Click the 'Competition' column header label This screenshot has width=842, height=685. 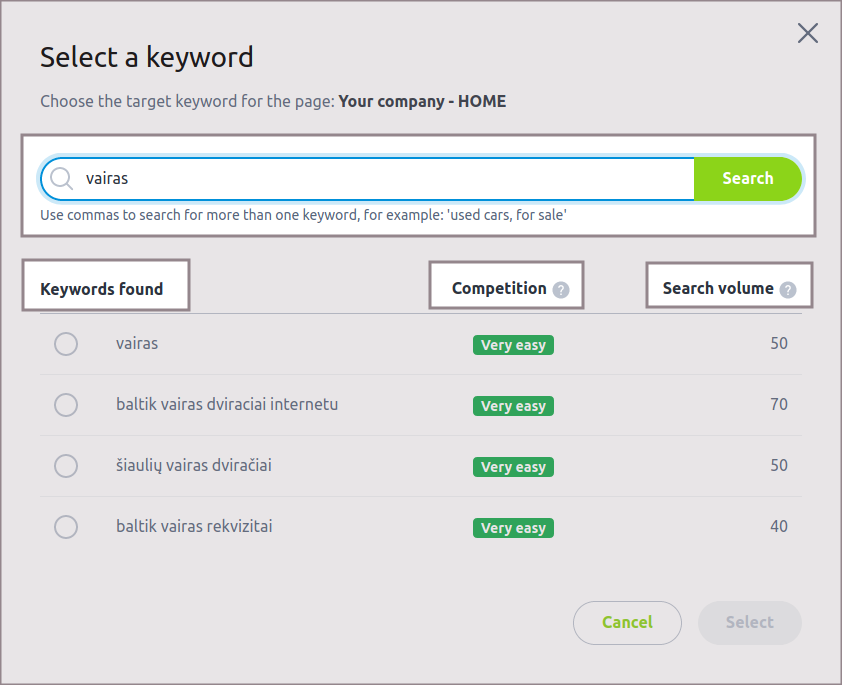(x=499, y=288)
